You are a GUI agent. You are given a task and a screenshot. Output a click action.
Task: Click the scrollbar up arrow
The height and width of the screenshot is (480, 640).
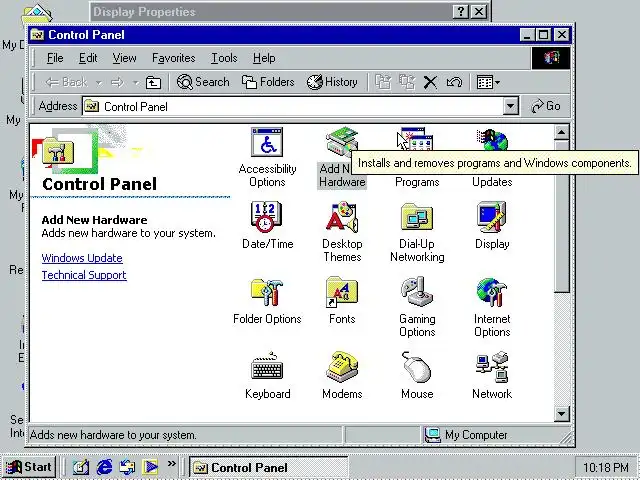(562, 133)
